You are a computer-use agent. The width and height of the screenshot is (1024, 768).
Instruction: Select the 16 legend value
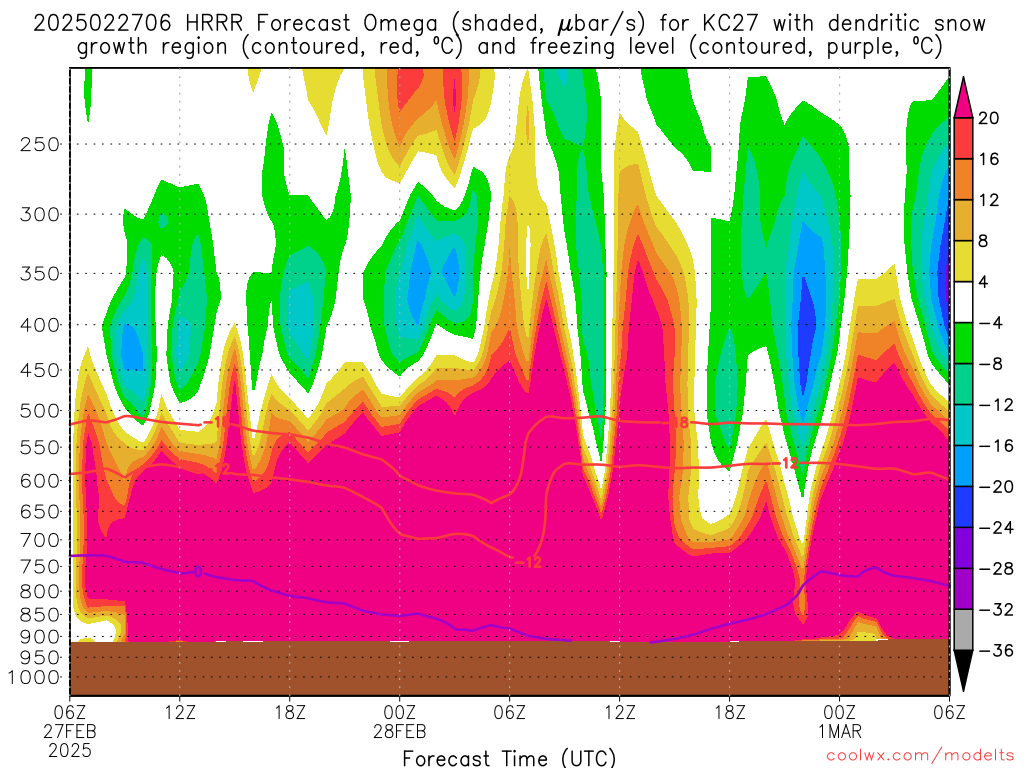(x=988, y=159)
